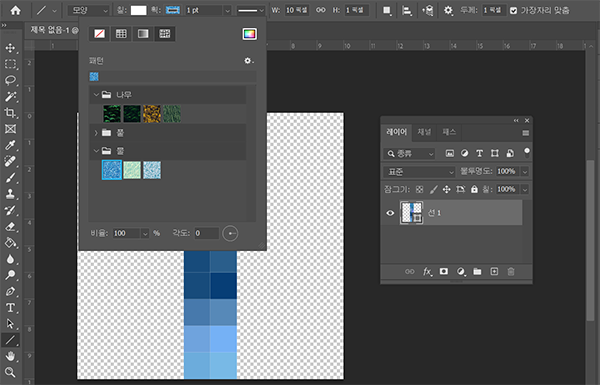Open the 비율 scale dropdown
The image size is (600, 385).
[145, 233]
